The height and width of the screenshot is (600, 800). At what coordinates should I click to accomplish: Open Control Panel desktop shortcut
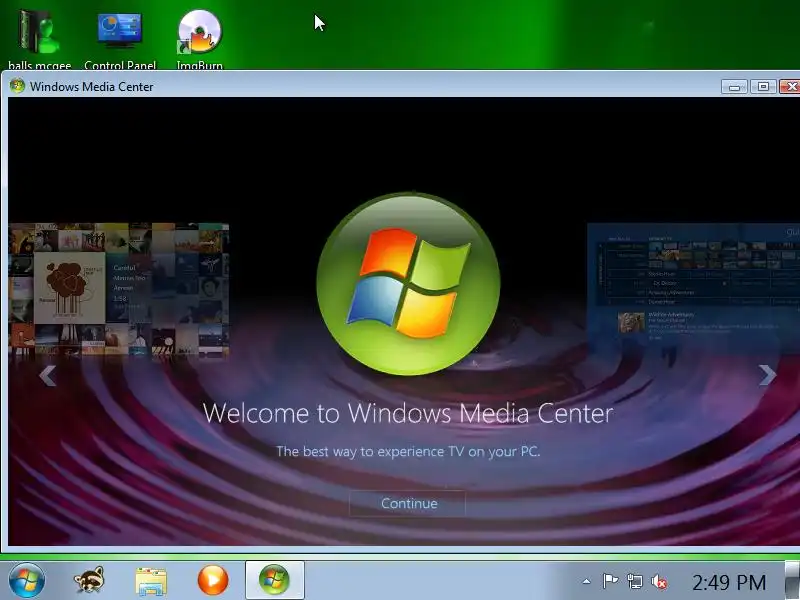coord(120,39)
